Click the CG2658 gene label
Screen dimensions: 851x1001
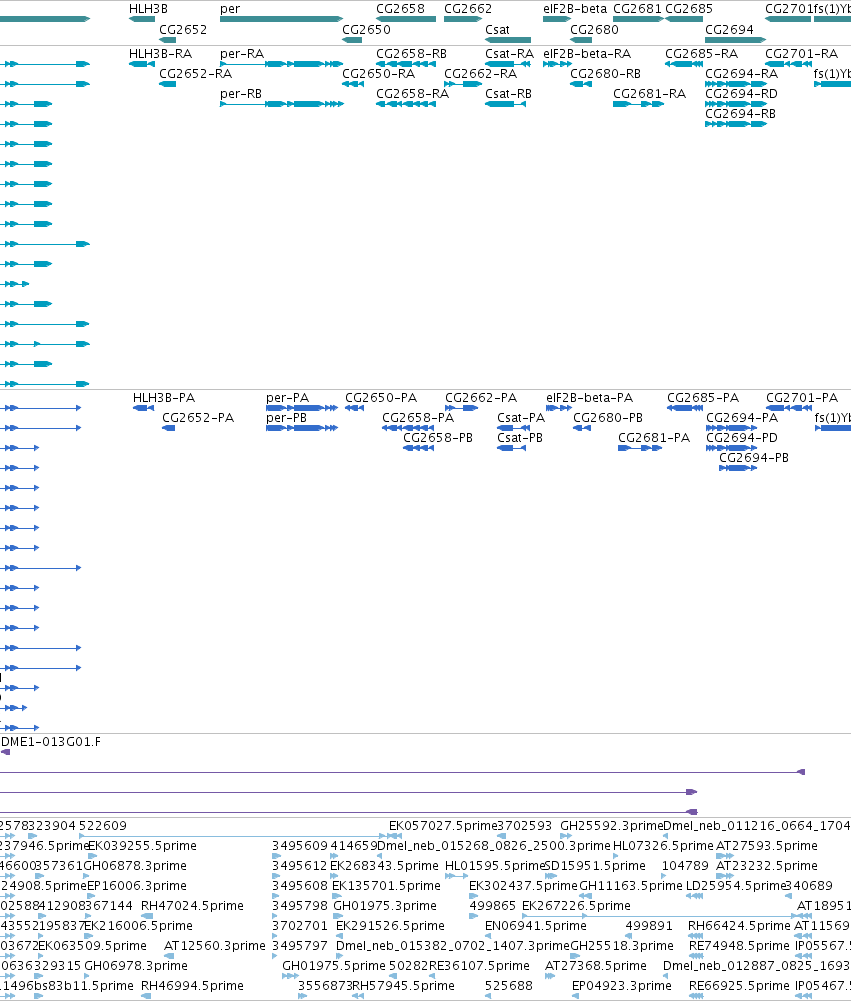(x=400, y=9)
